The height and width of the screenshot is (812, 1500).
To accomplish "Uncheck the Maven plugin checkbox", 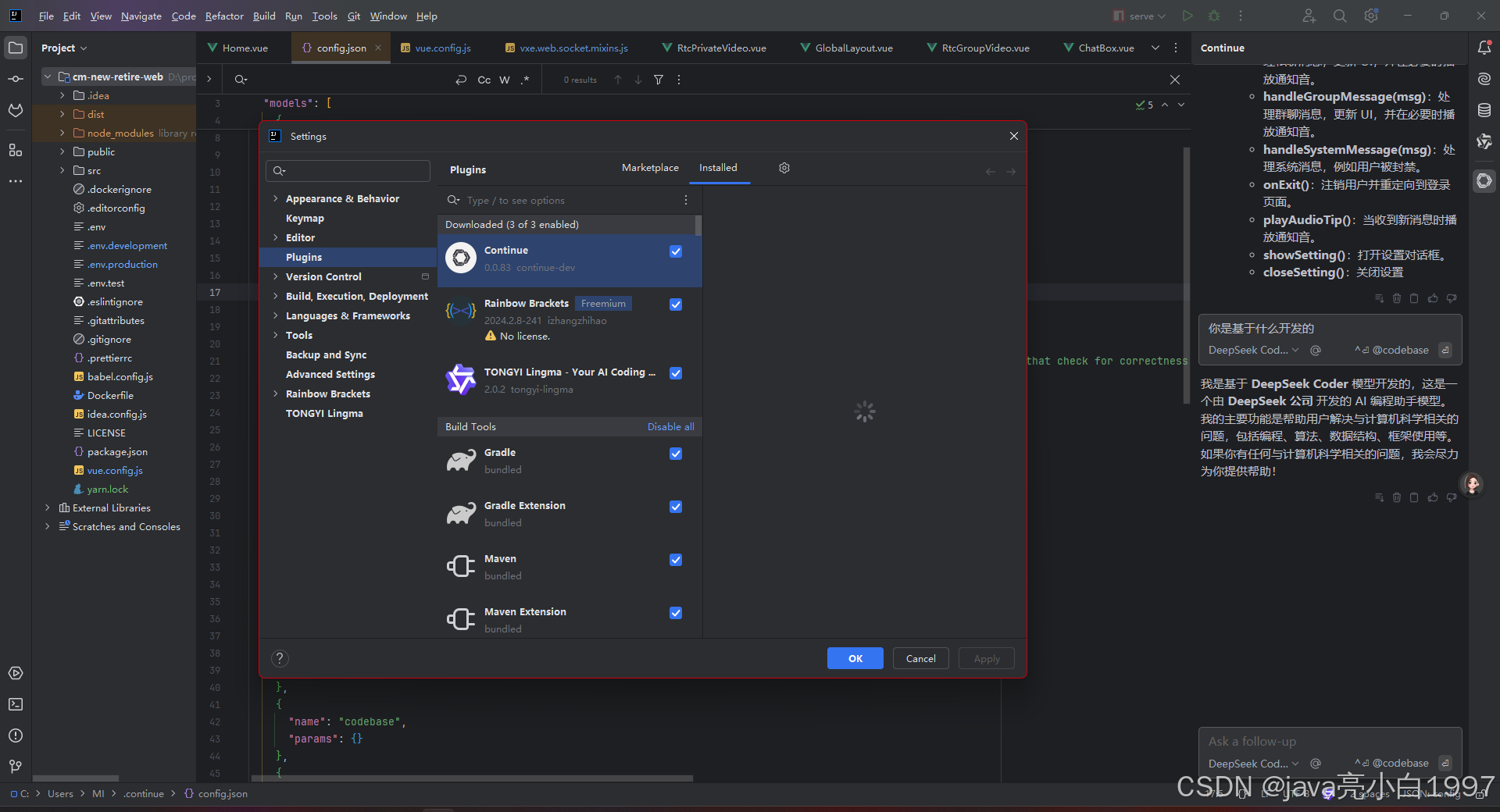I will click(676, 560).
